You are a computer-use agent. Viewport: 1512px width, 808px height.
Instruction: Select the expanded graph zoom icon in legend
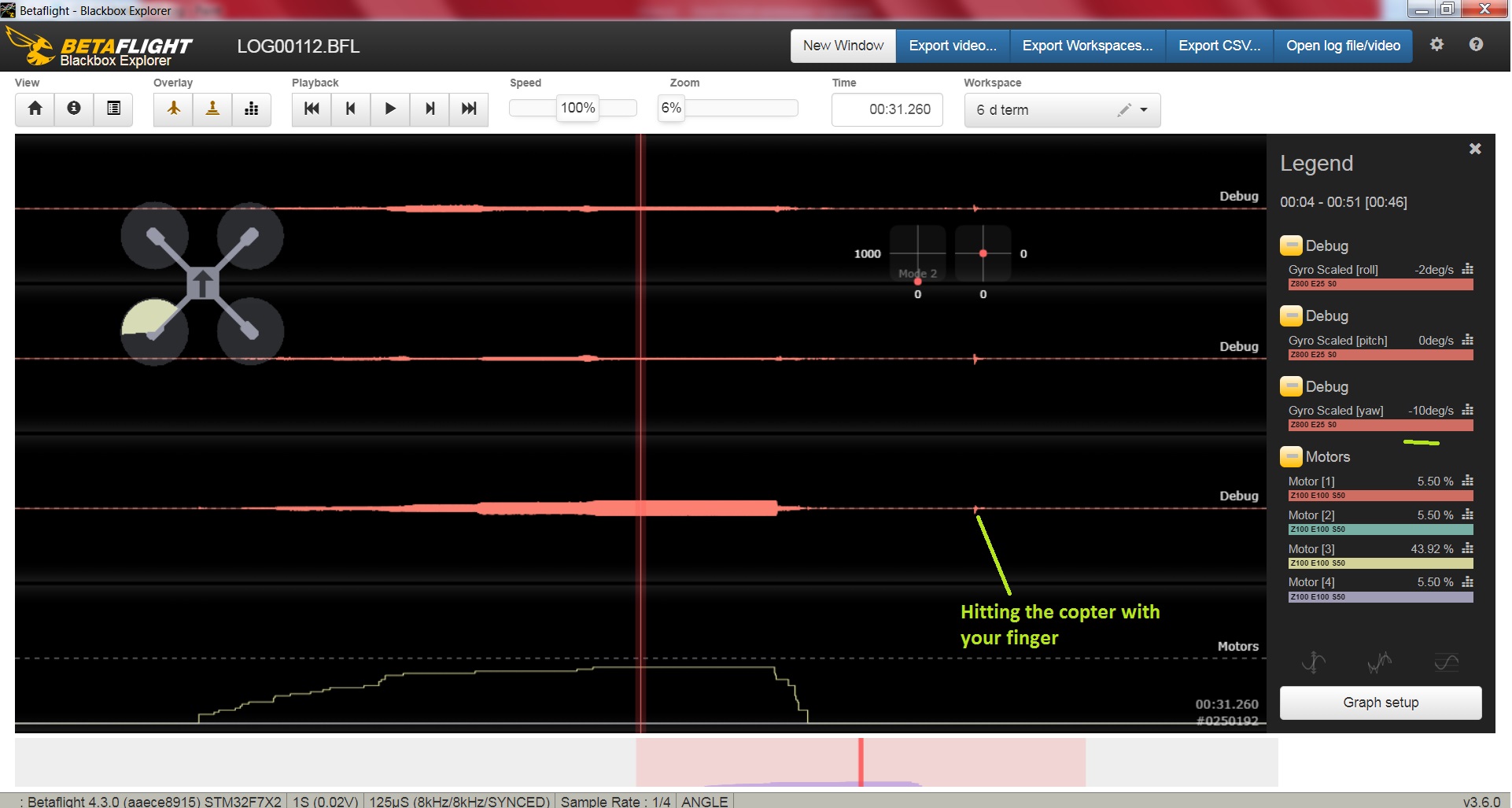click(1315, 662)
